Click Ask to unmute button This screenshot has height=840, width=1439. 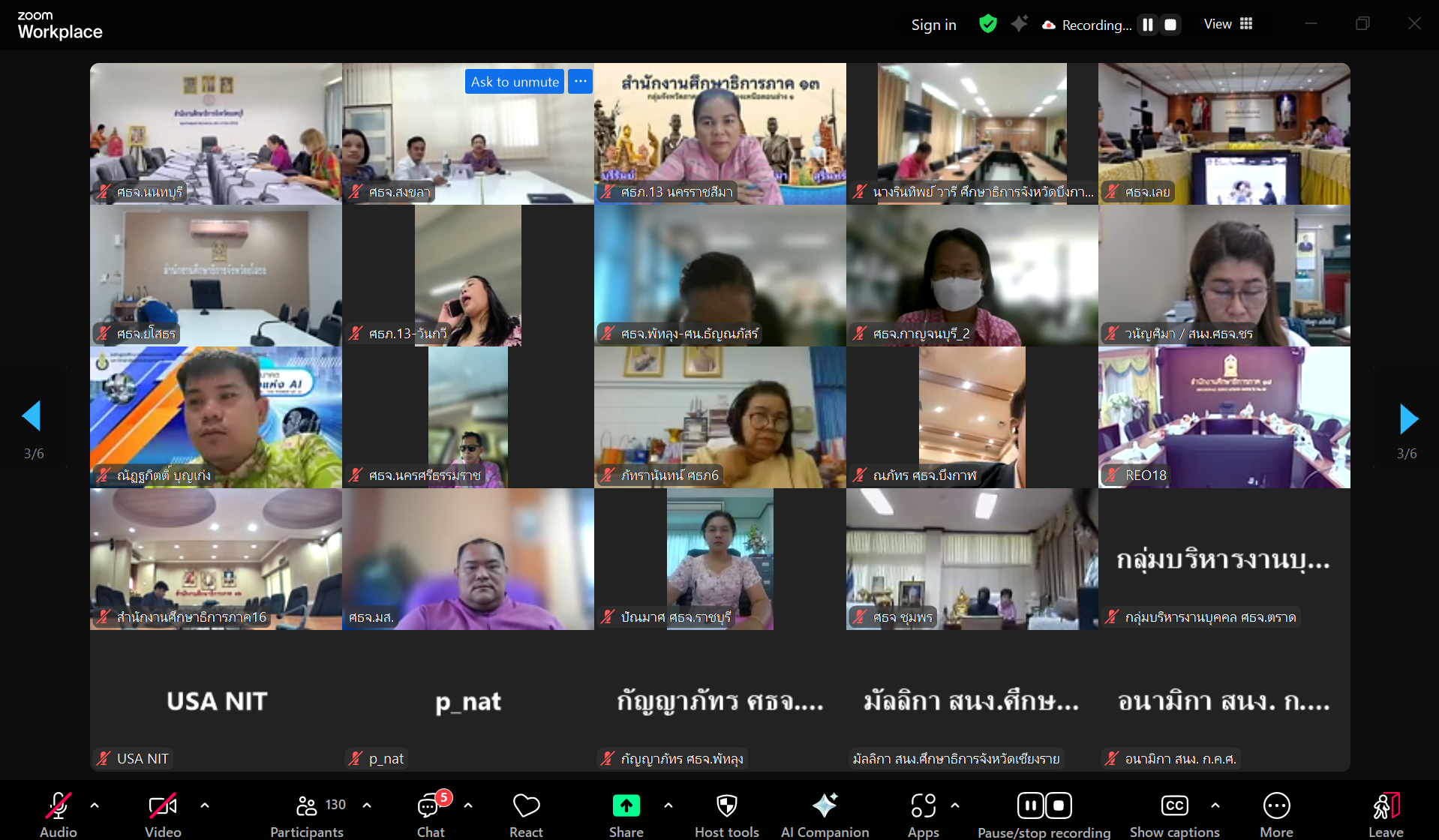tap(515, 82)
